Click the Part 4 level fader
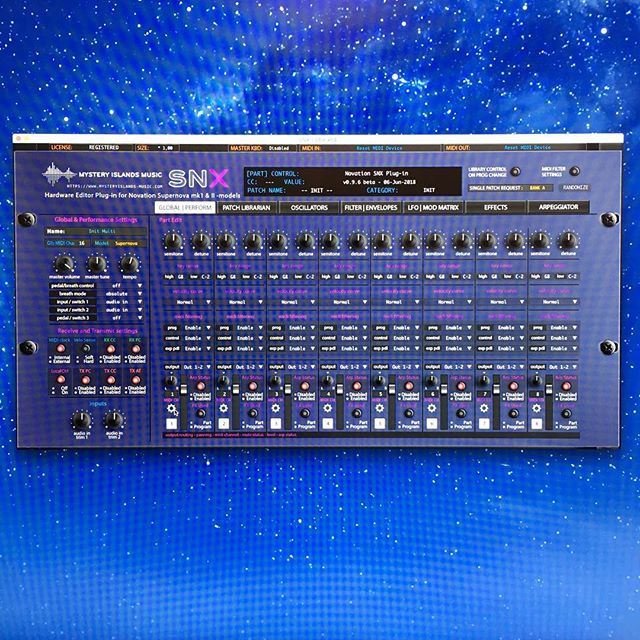 (x=340, y=391)
